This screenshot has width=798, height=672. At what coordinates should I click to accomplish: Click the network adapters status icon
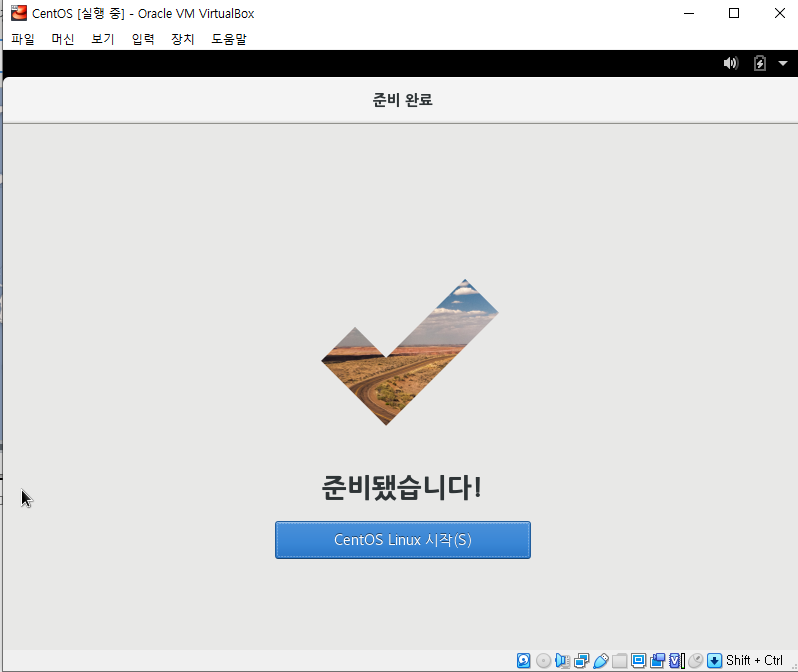click(581, 660)
